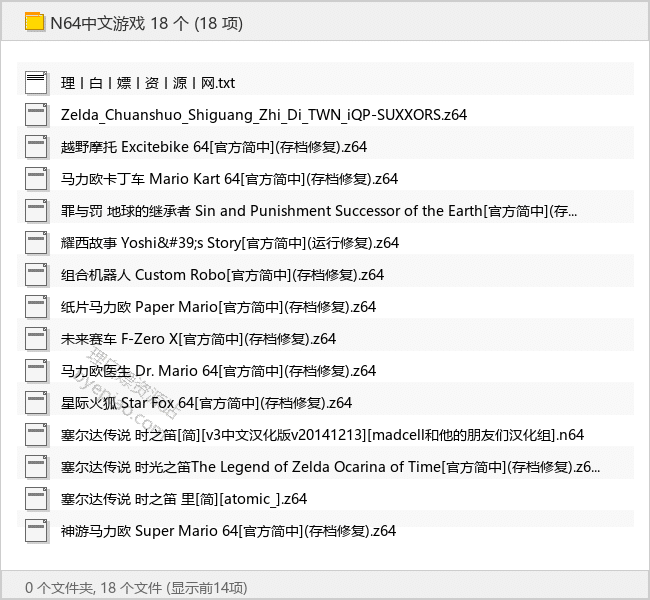Click file icon beside Excitebike 64
Screen dimensions: 650x600
coord(36,146)
